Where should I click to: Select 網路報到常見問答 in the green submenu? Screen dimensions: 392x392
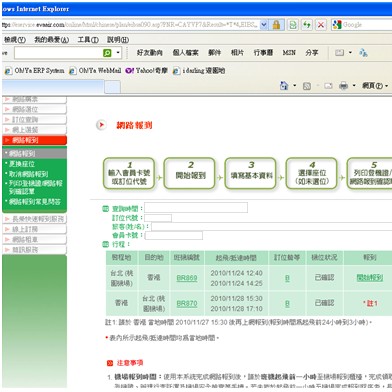pyautogui.click(x=35, y=202)
